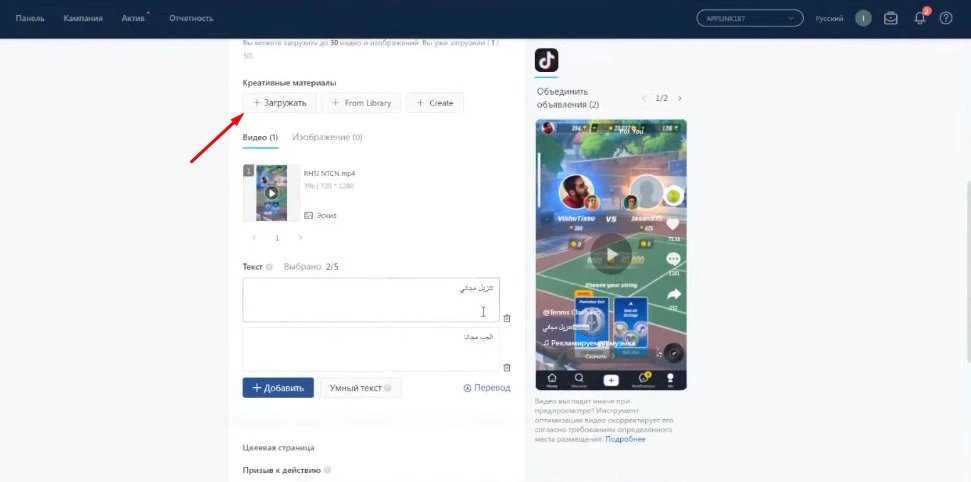Click the Discover search icon in preview
Screen dimensions: 971x482
[x=579, y=380]
